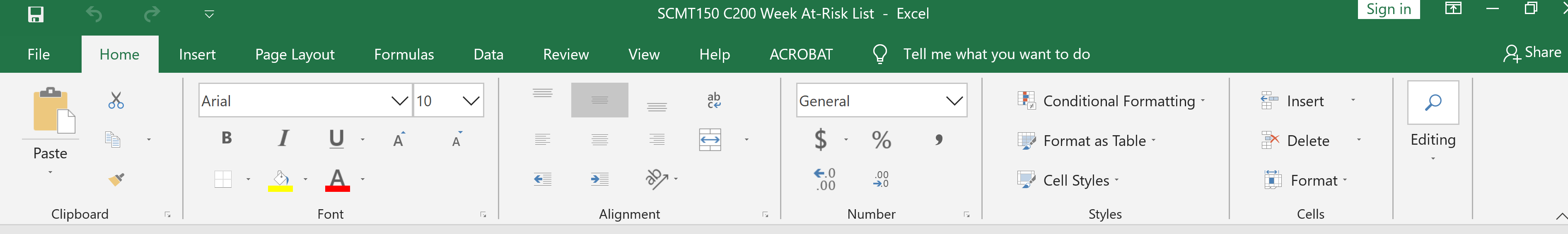Click the Percent Style icon

coord(882,140)
